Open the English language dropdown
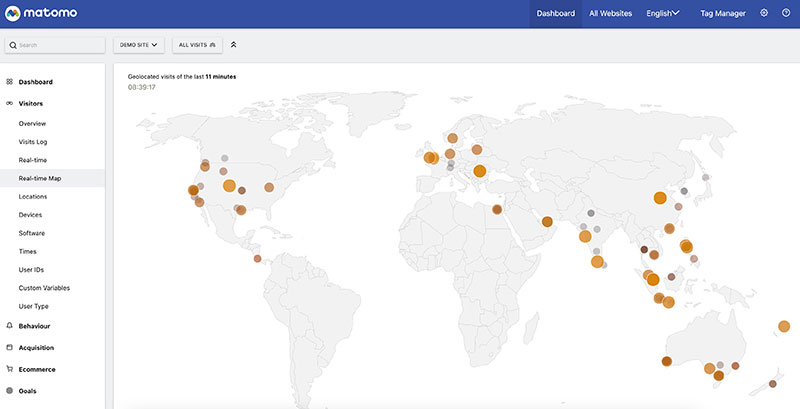The height and width of the screenshot is (409, 800). [662, 14]
